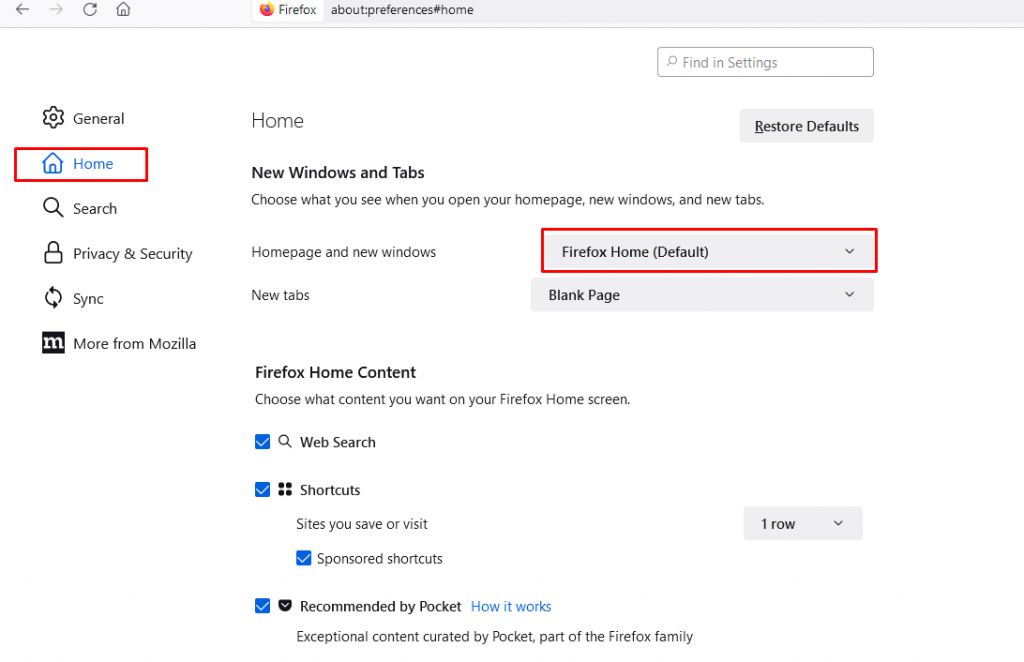
Task: Click the about:preferences#home address bar
Action: [x=402, y=10]
